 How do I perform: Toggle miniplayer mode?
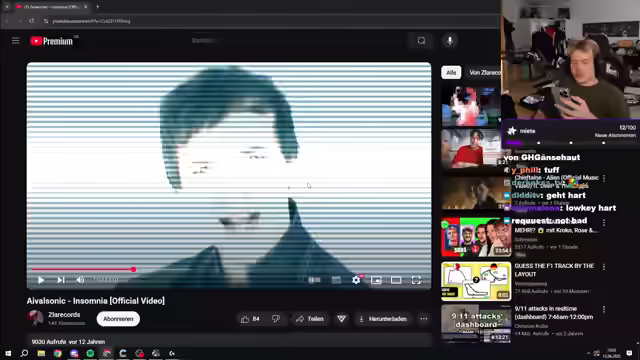[x=376, y=280]
